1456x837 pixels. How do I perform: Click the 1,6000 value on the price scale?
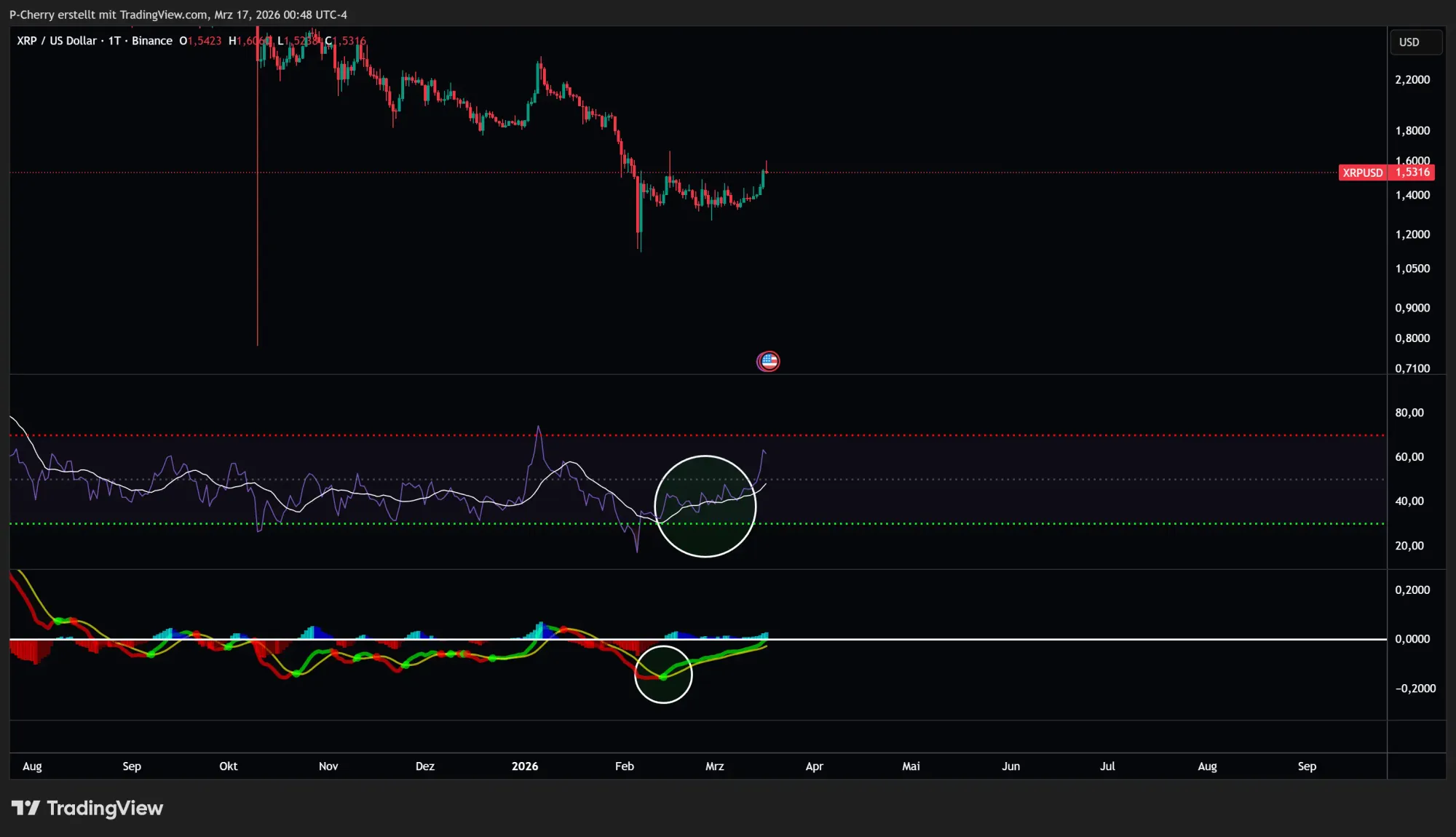pos(1412,161)
